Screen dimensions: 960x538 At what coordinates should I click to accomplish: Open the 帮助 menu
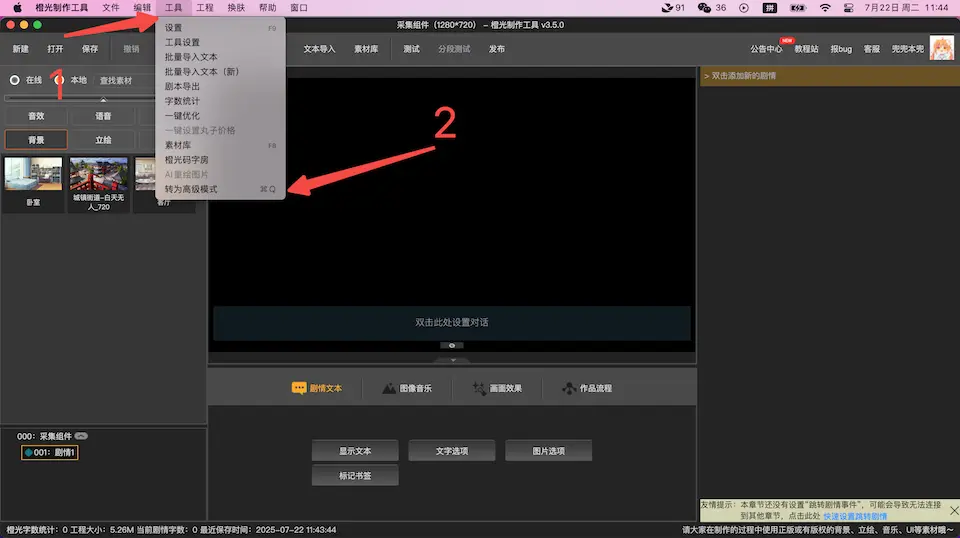pyautogui.click(x=268, y=8)
